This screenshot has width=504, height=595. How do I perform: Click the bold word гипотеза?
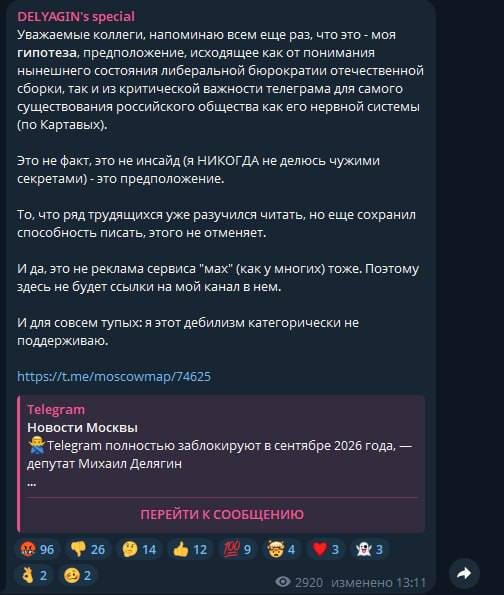tap(47, 53)
